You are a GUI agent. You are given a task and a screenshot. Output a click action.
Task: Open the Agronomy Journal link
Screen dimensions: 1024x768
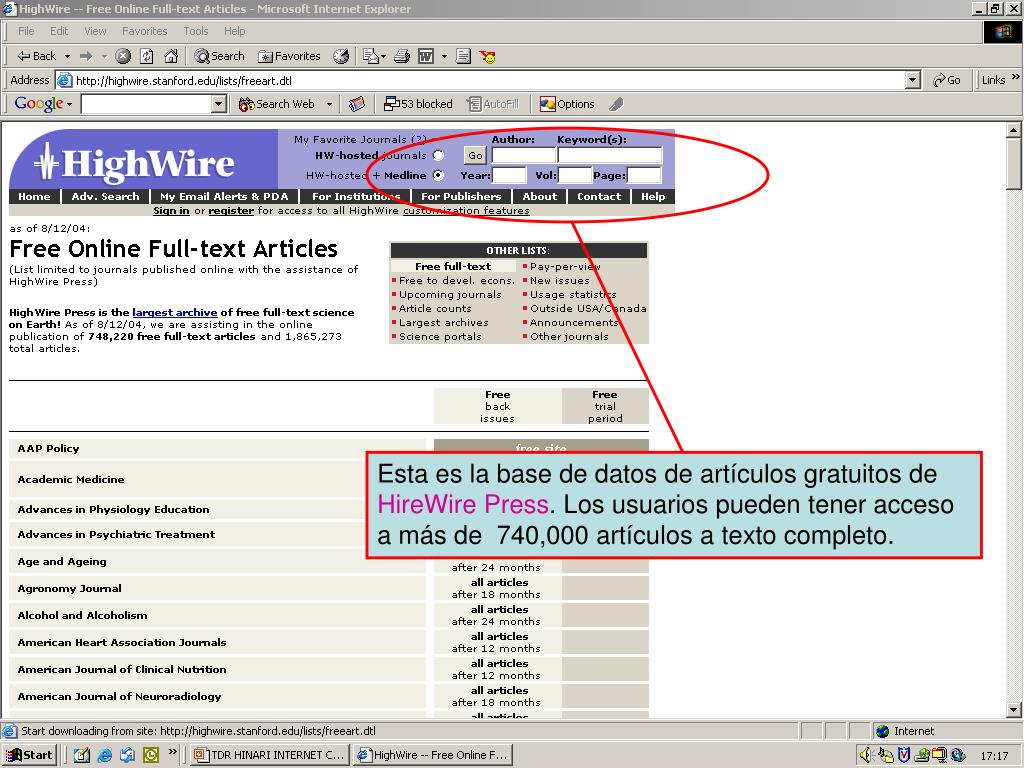[x=69, y=588]
